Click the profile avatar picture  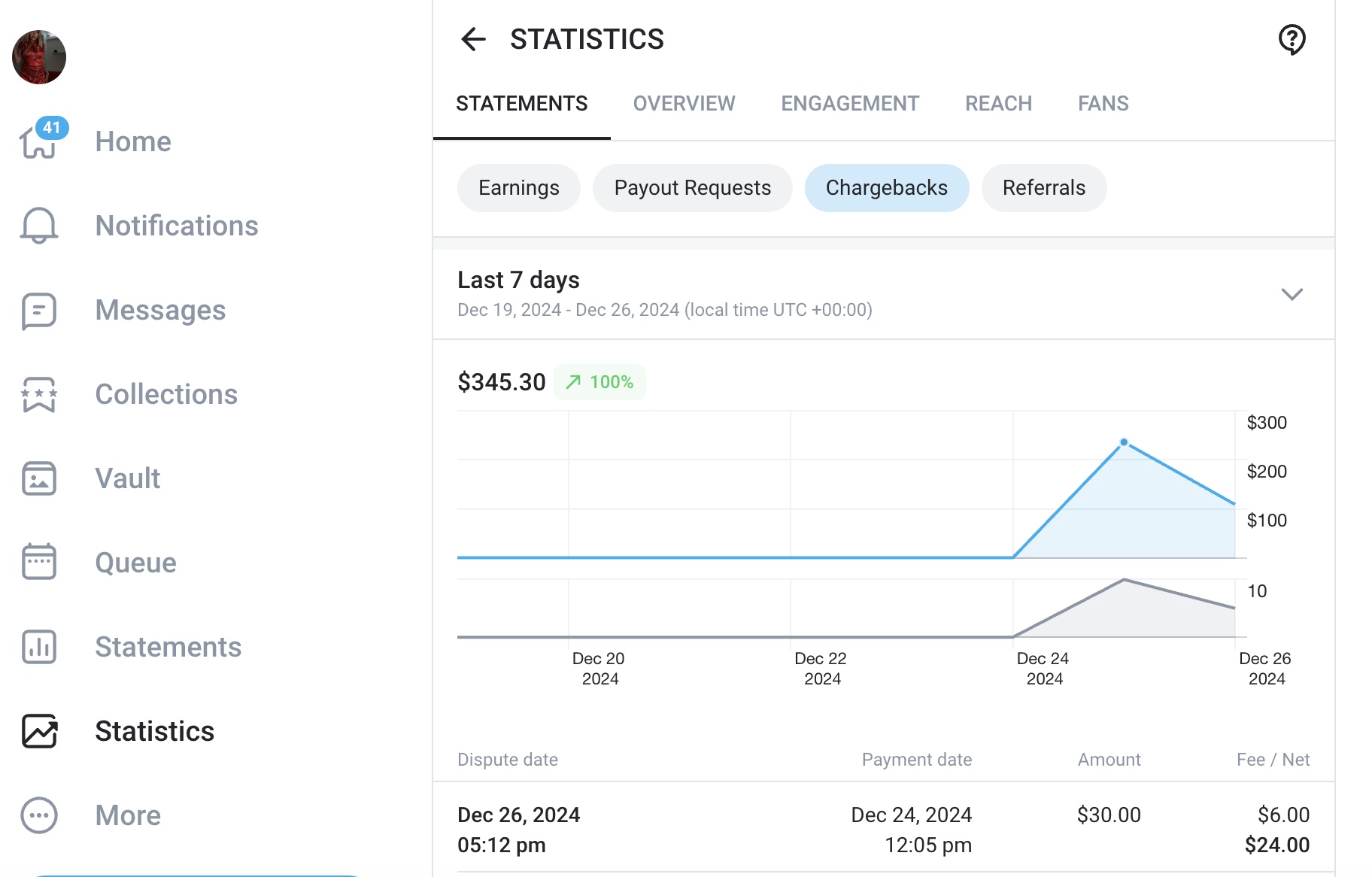click(39, 57)
